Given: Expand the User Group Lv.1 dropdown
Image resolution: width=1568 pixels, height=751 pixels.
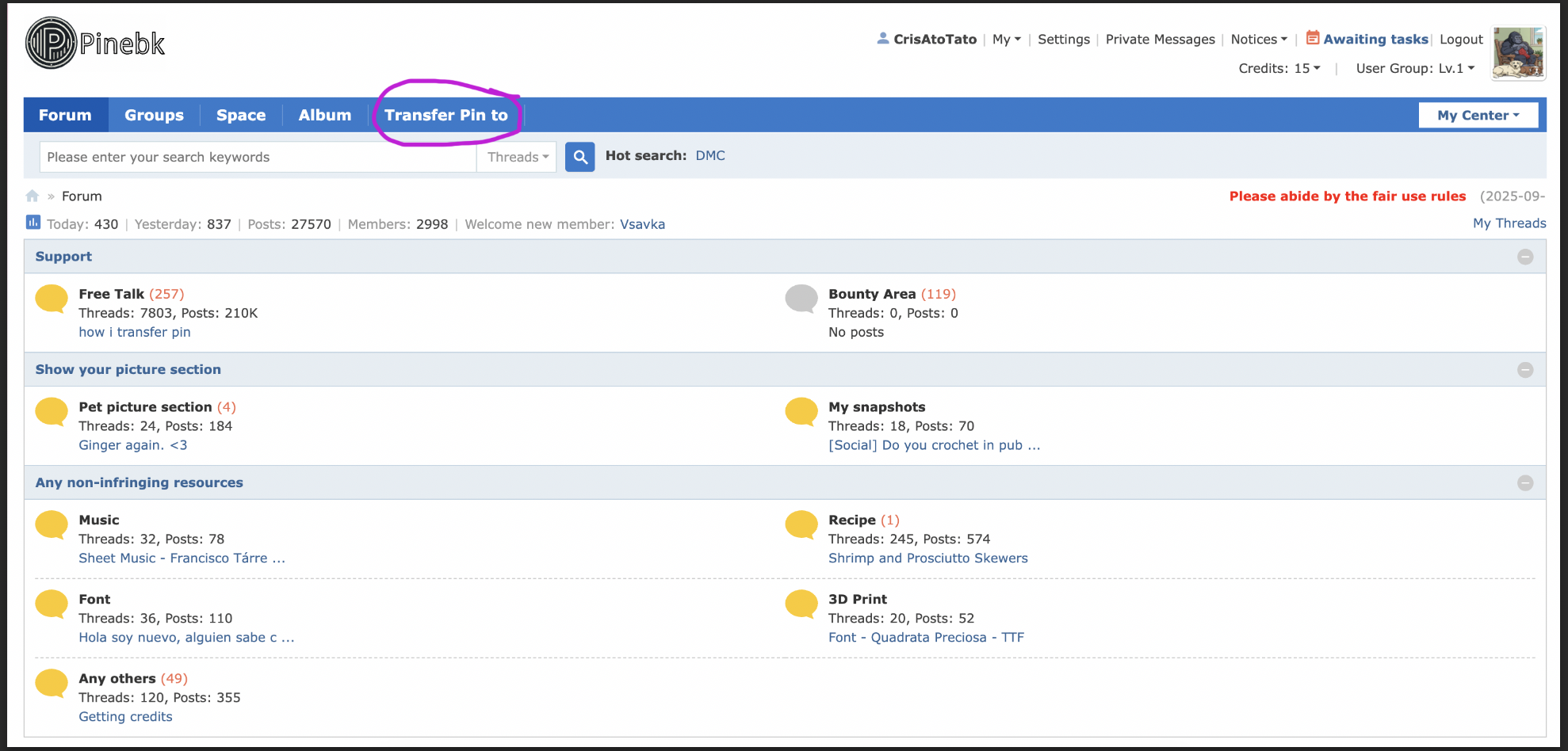Looking at the screenshot, I should point(1415,68).
